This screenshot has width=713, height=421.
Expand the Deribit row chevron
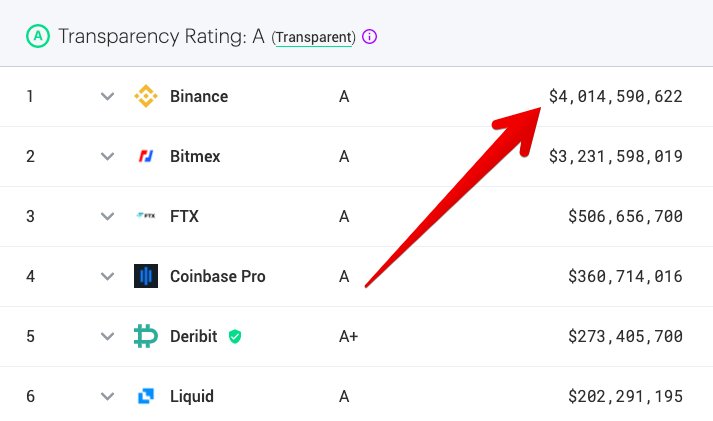click(107, 336)
